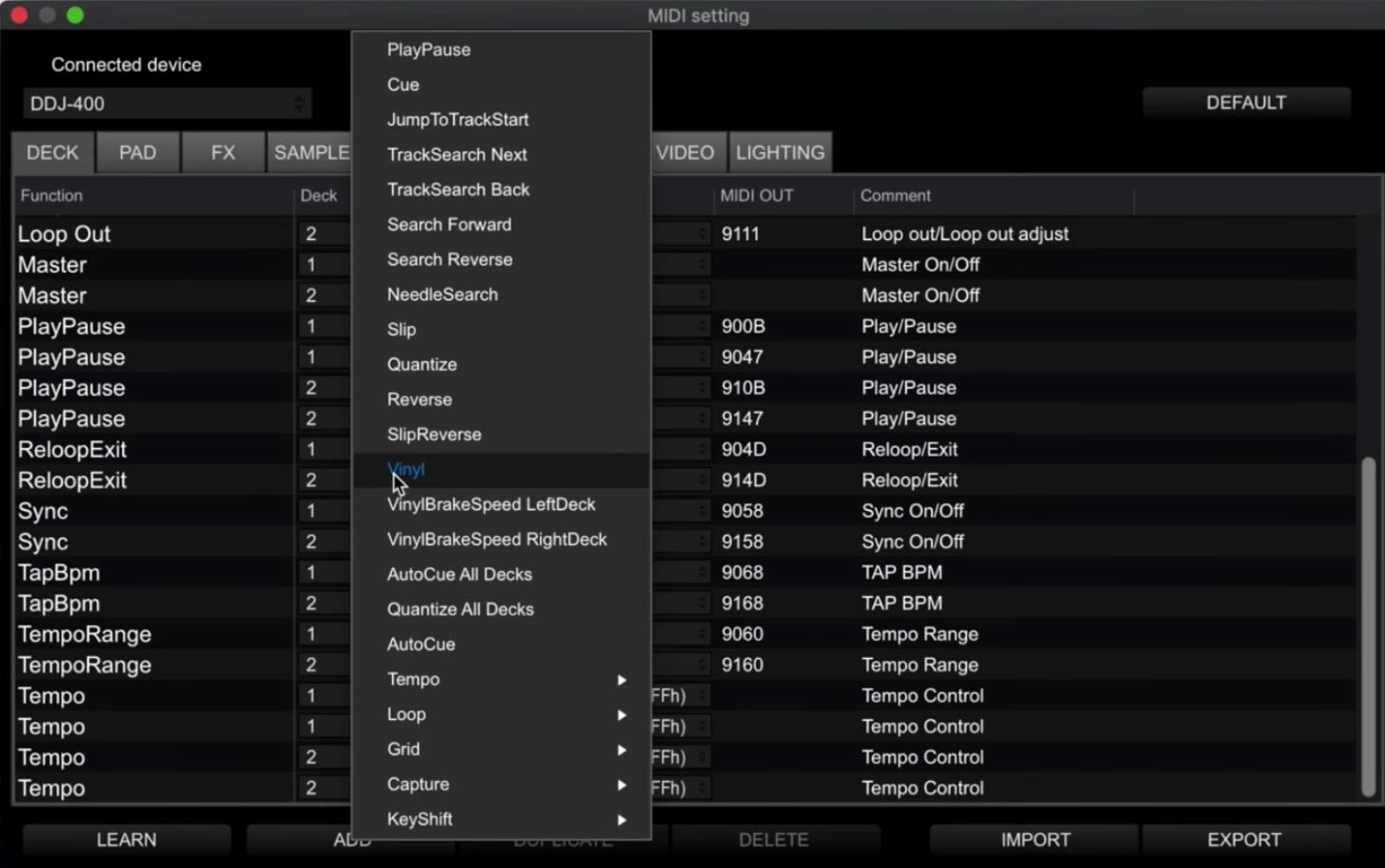Pick Quantize All Decks menu item
The height and width of the screenshot is (868, 1385).
pos(461,610)
